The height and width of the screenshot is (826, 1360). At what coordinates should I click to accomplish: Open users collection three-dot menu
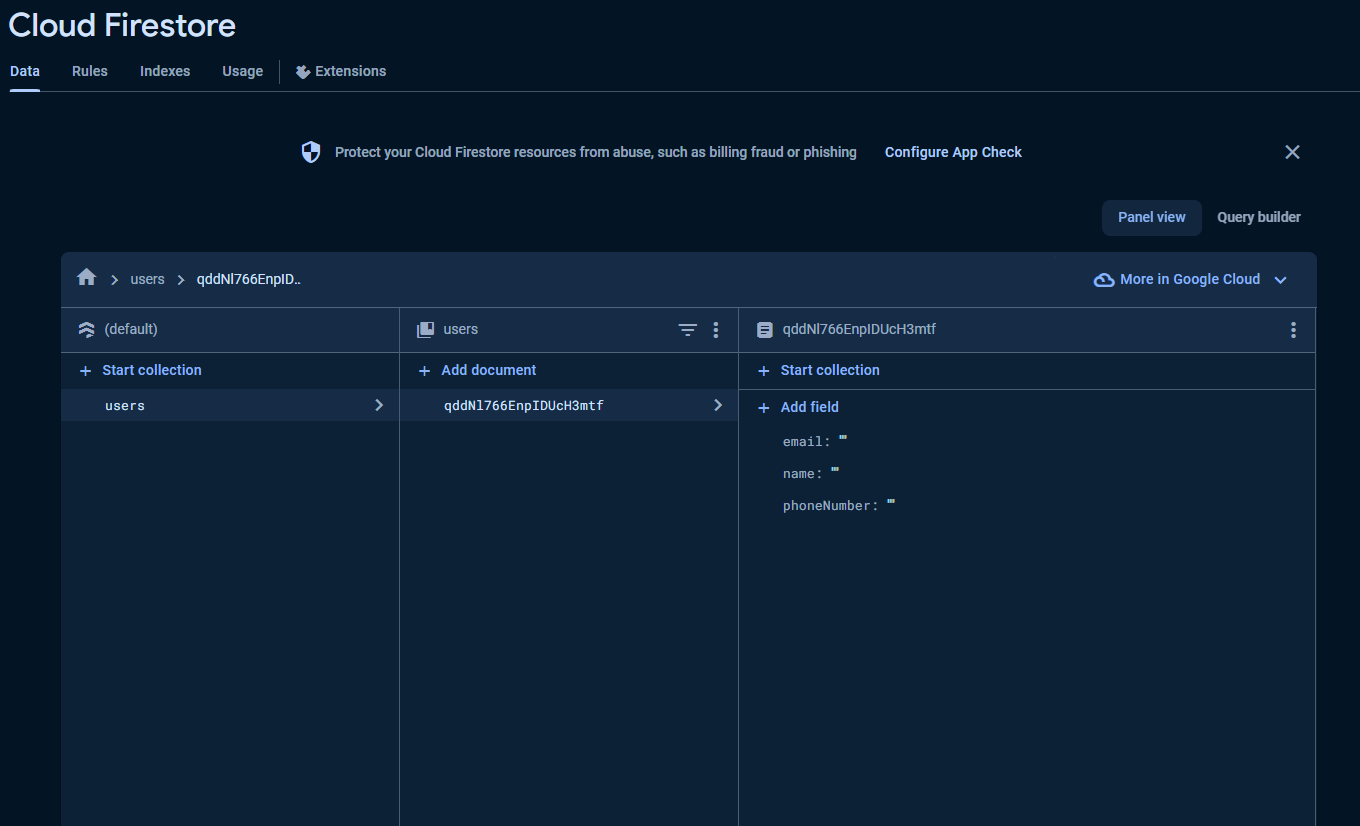click(715, 330)
